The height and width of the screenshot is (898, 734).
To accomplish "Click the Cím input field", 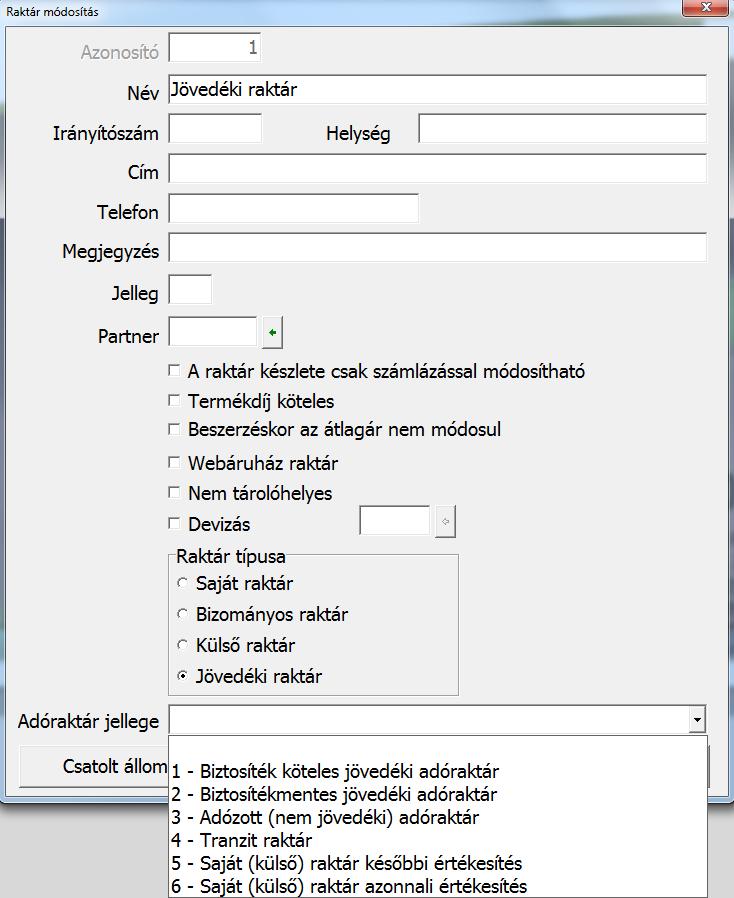I will (x=437, y=168).
